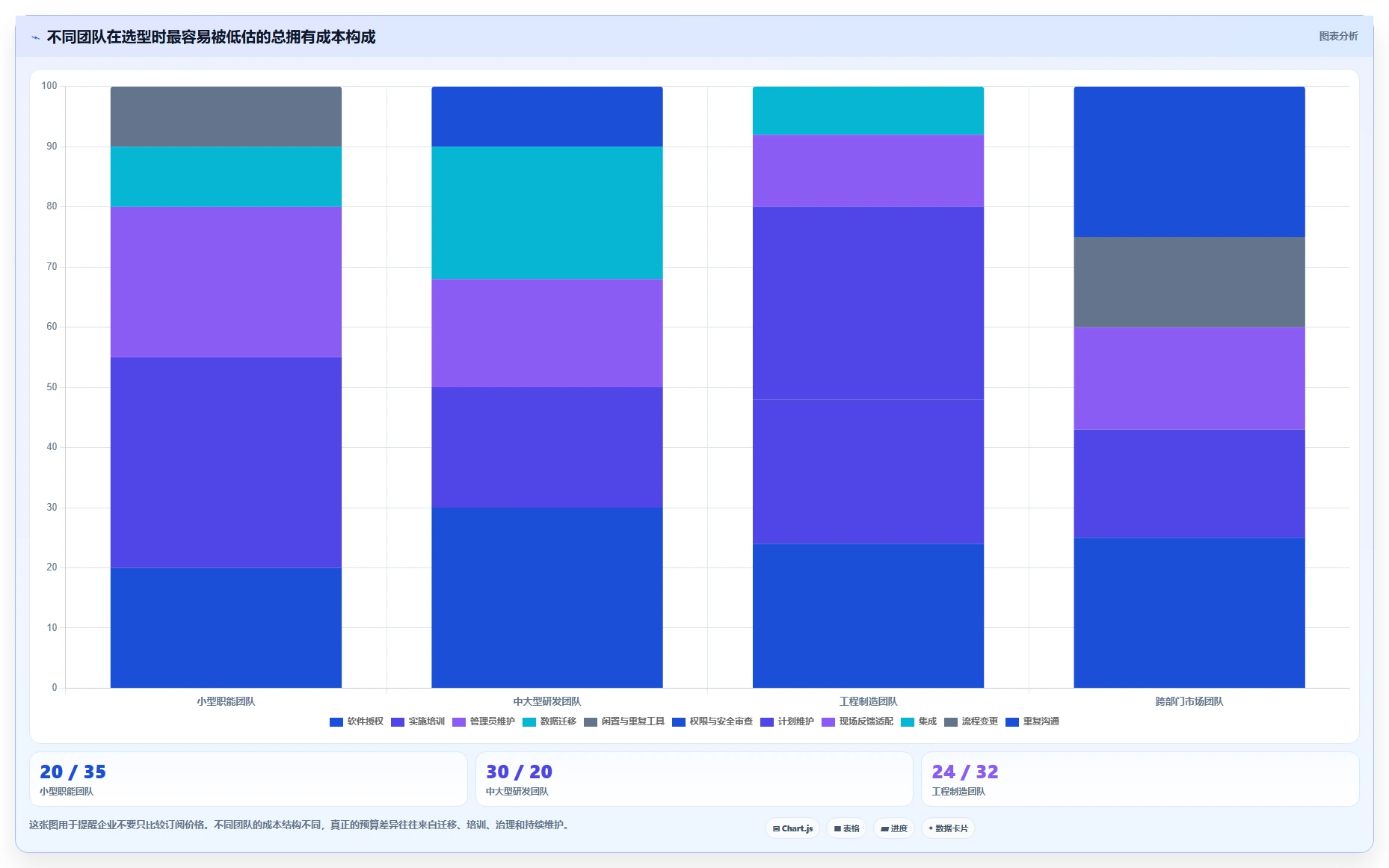Hide the 现场反馈适配 series via legend
Image resolution: width=1389 pixels, height=868 pixels.
[857, 721]
